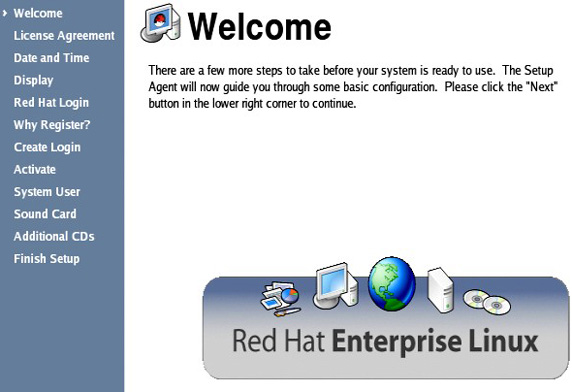This screenshot has height=392, width=572.
Task: Select the Sound Card step
Action: click(x=45, y=214)
